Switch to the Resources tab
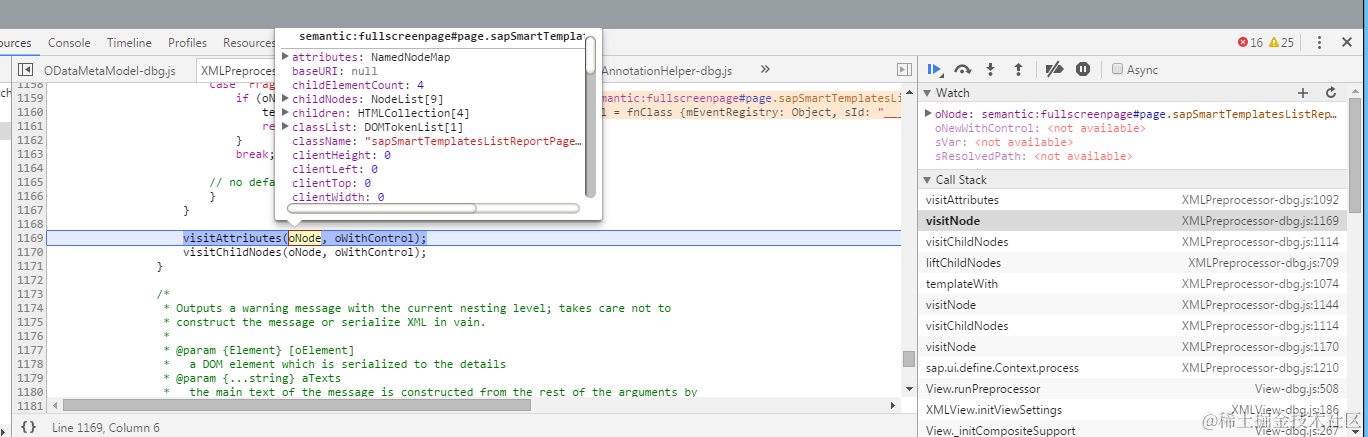The width and height of the screenshot is (1368, 437). [248, 43]
